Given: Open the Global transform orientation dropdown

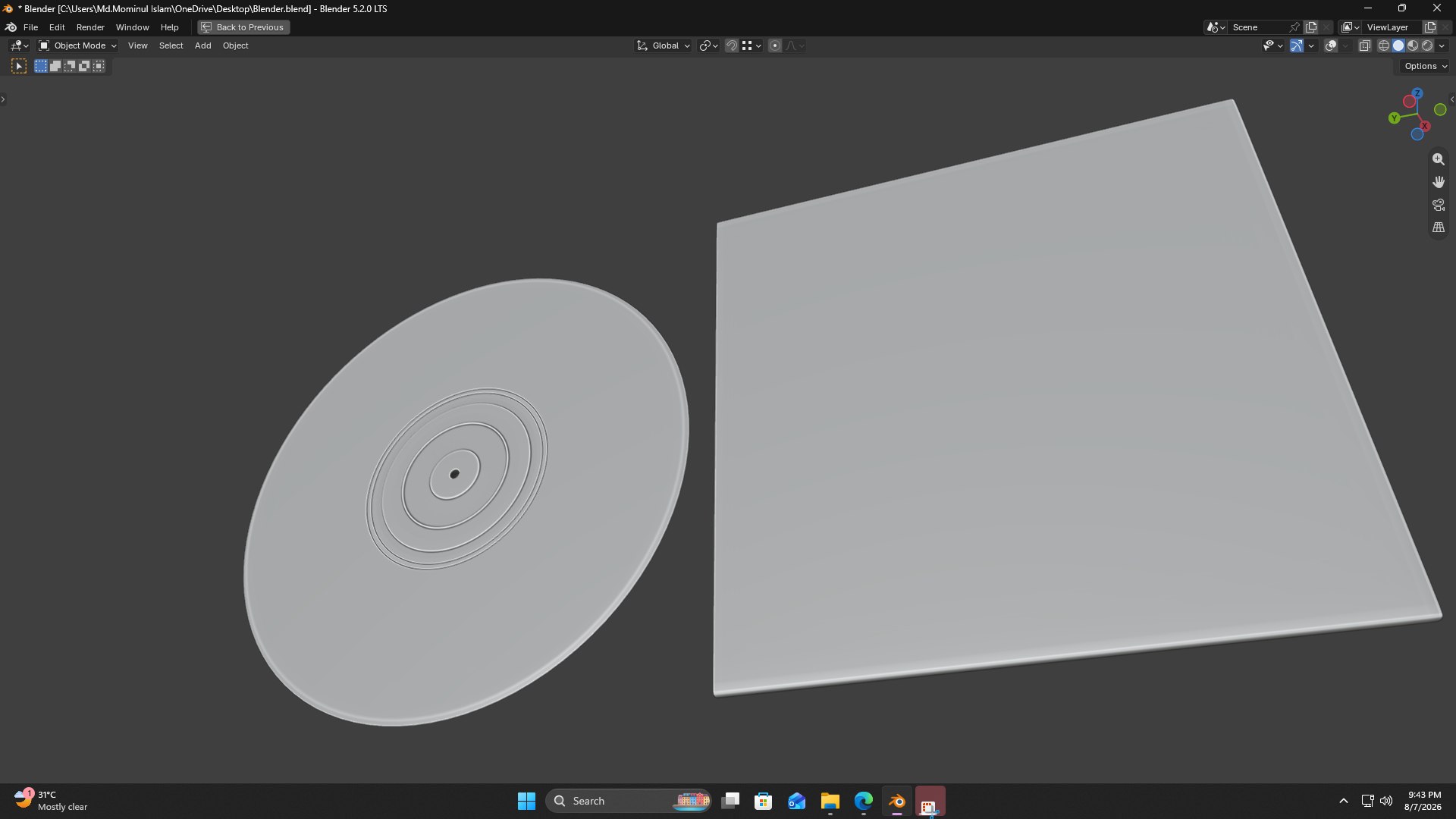Looking at the screenshot, I should (664, 46).
